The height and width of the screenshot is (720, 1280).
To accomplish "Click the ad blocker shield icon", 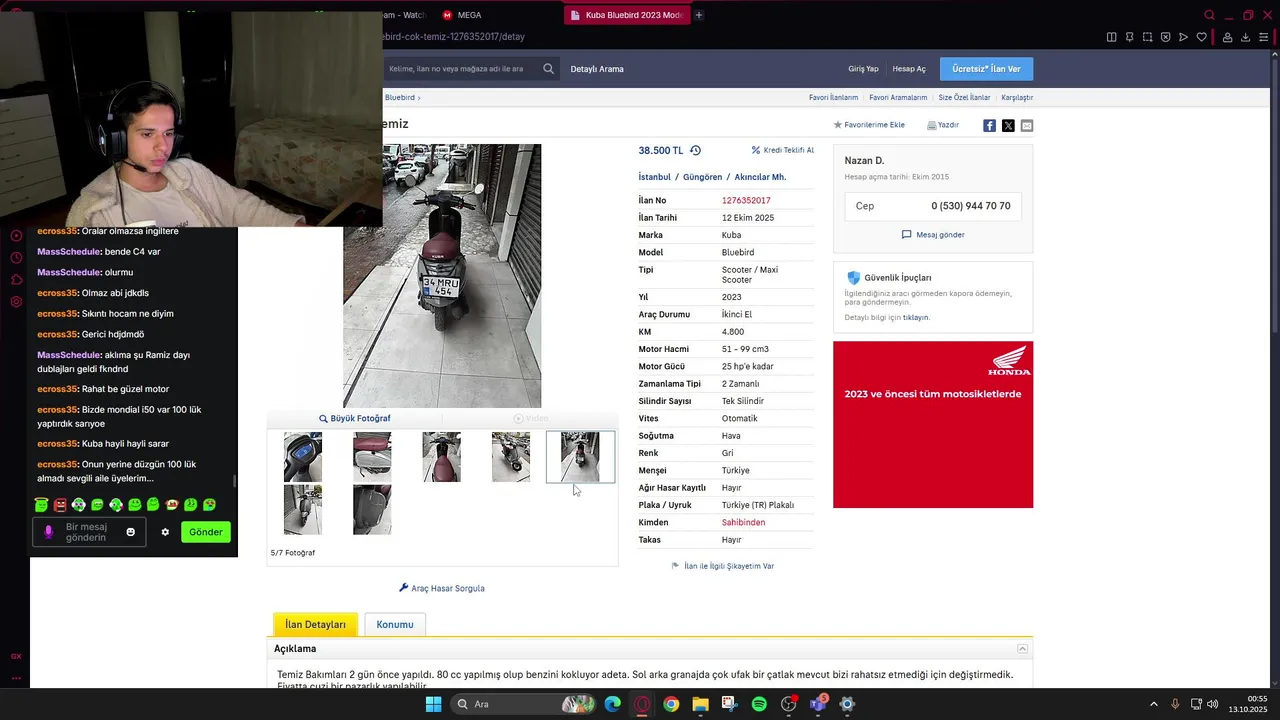I will point(1165,37).
